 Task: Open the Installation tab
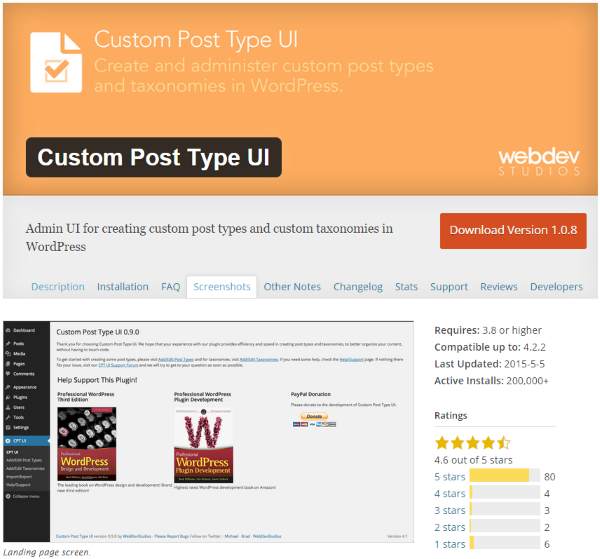(122, 287)
